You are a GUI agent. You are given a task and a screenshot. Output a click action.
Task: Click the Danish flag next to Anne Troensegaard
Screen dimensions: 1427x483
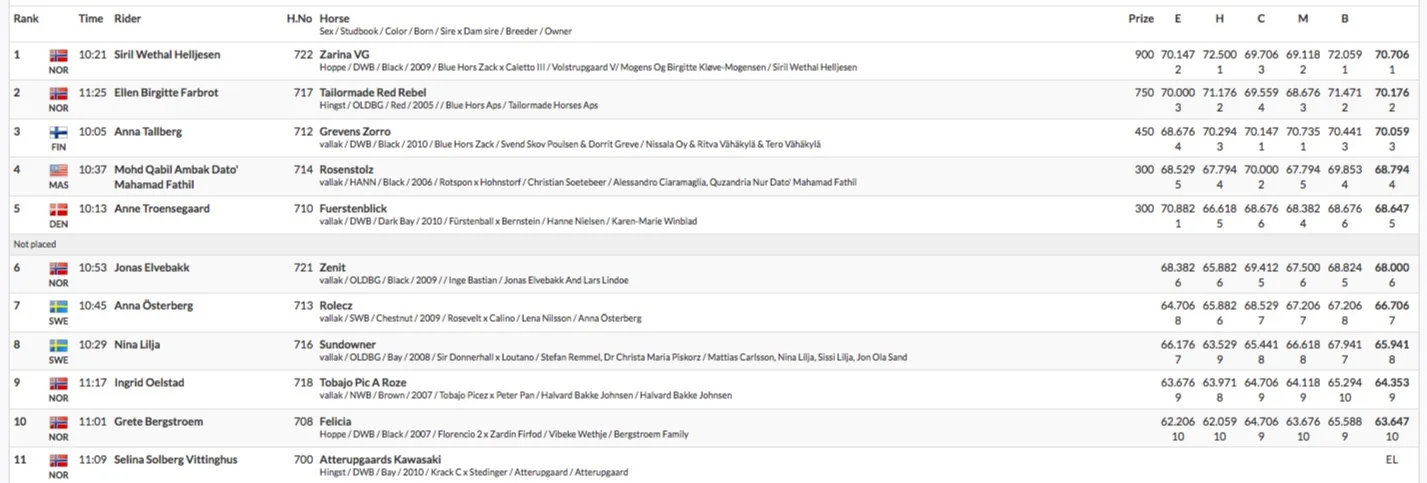58,209
